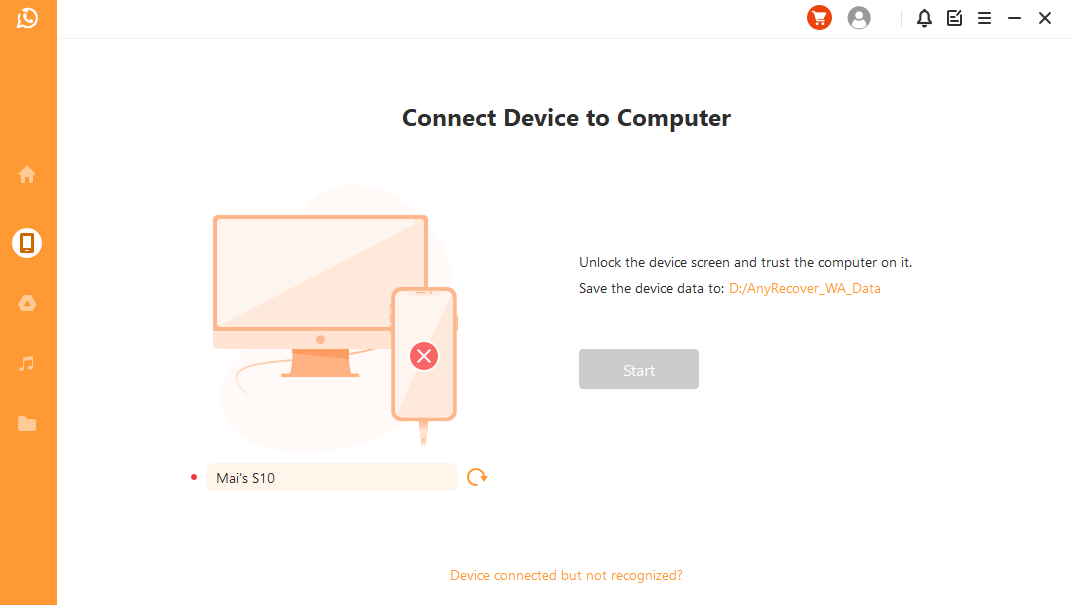The image size is (1073, 605).
Task: Open the music note sidebar icon
Action: [x=27, y=364]
